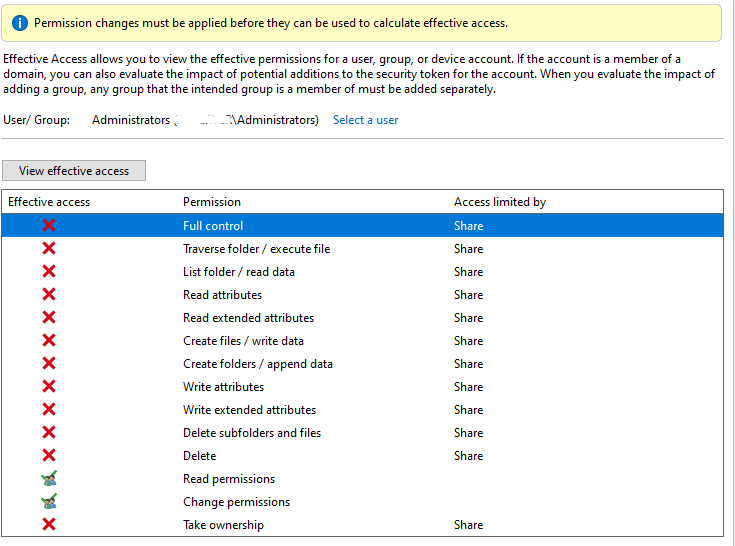
Task: Click the red X beside Full control
Action: (x=49, y=226)
